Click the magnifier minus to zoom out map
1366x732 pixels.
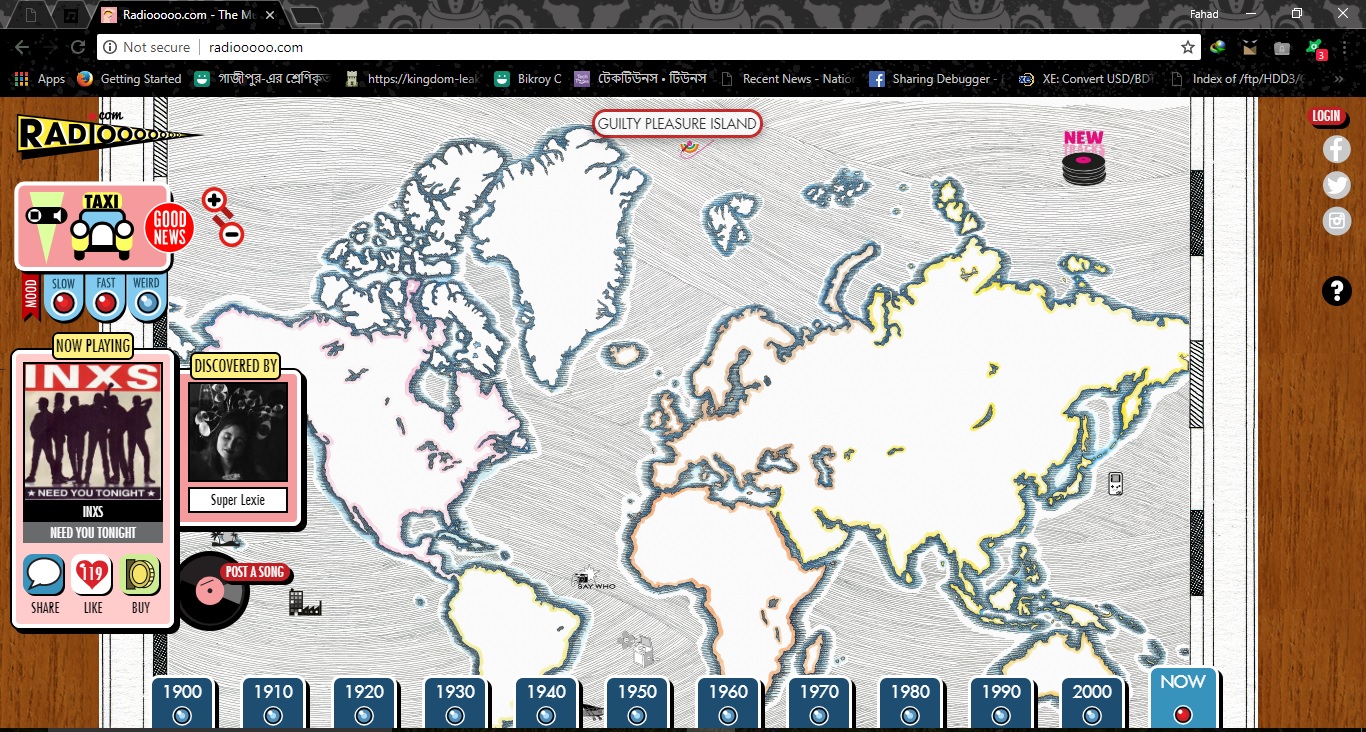pyautogui.click(x=232, y=235)
